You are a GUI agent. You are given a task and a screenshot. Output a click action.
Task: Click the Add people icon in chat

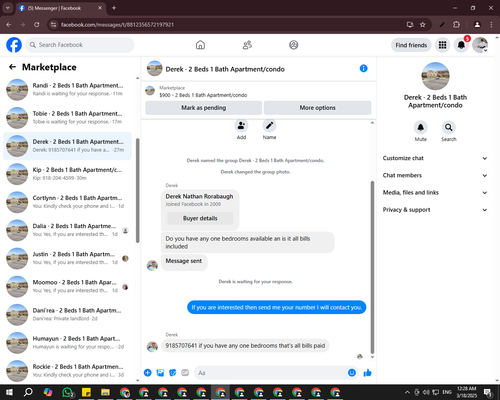(241, 126)
